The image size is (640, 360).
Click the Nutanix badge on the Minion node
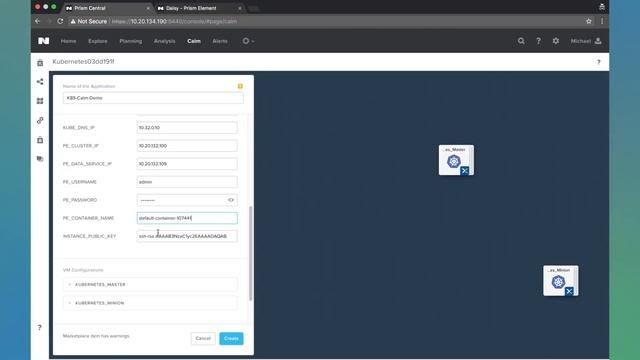pos(569,291)
